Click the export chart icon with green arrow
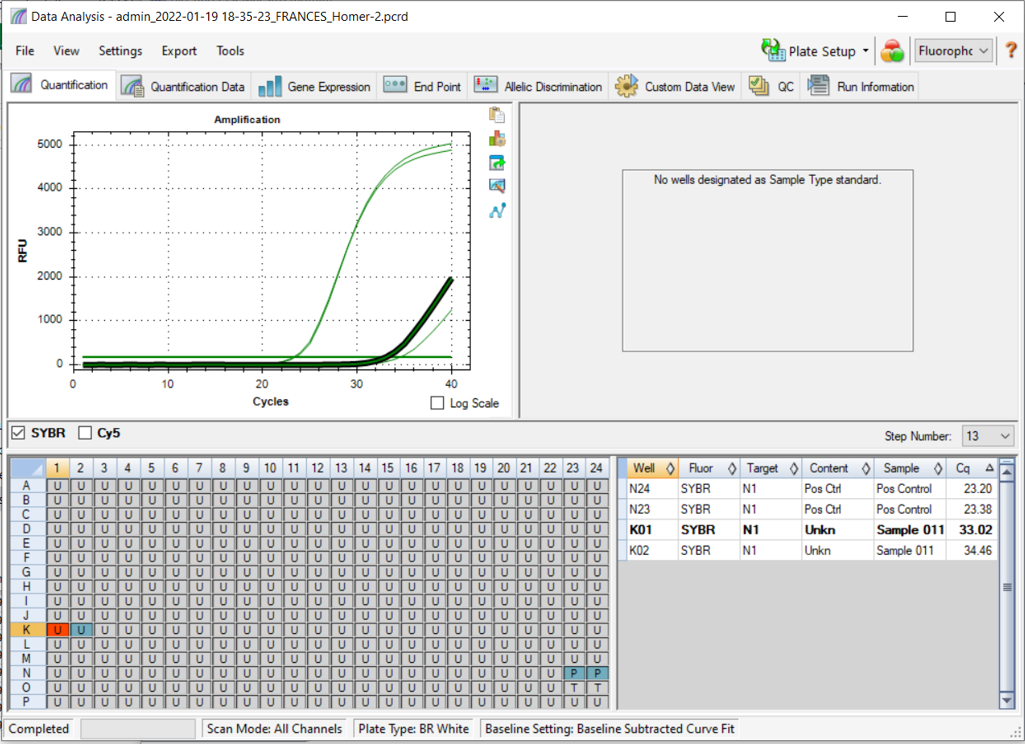This screenshot has width=1025, height=744. tap(496, 162)
